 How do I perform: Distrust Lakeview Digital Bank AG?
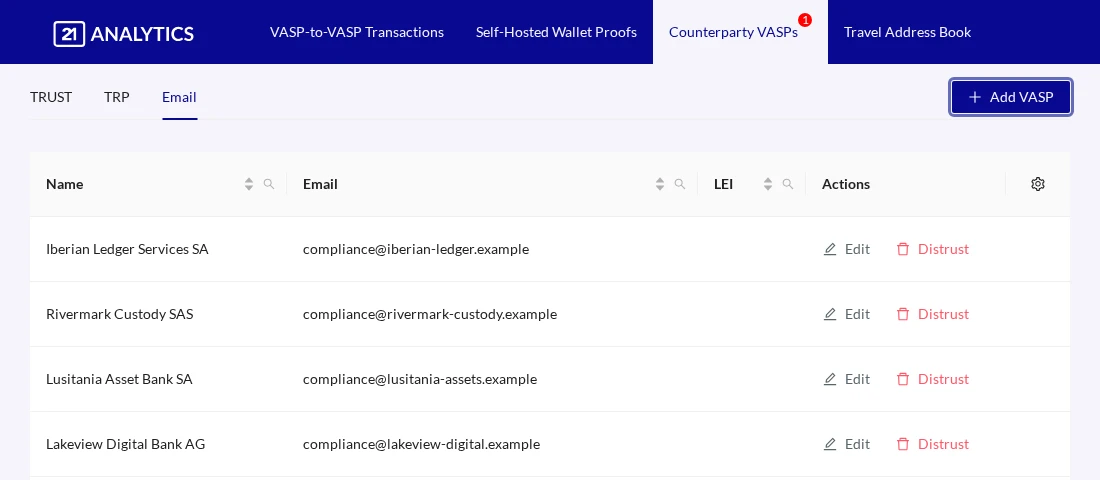click(933, 444)
